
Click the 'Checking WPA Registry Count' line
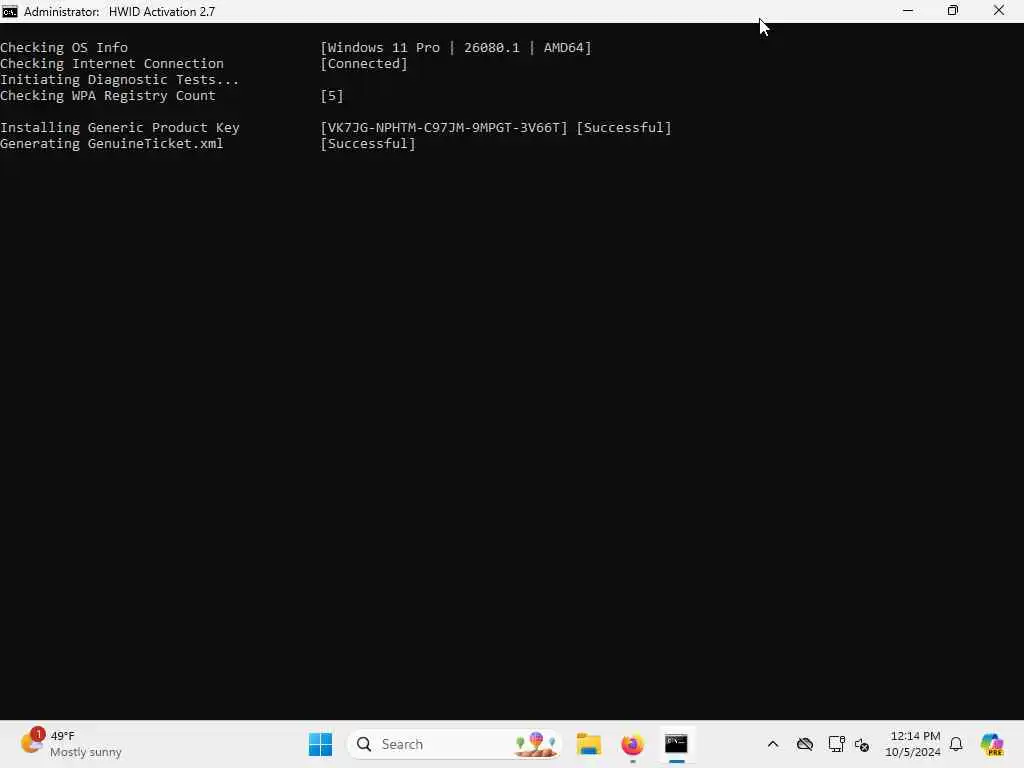[x=108, y=95]
